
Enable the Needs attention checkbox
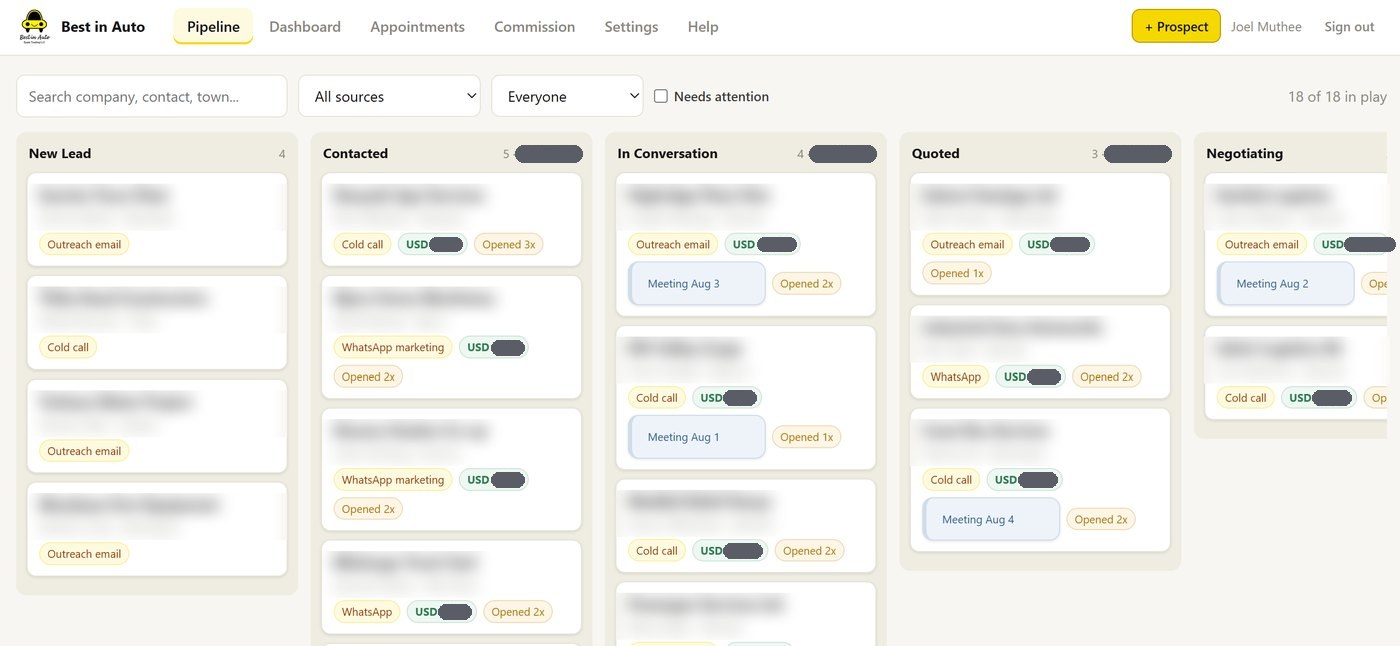tap(661, 96)
